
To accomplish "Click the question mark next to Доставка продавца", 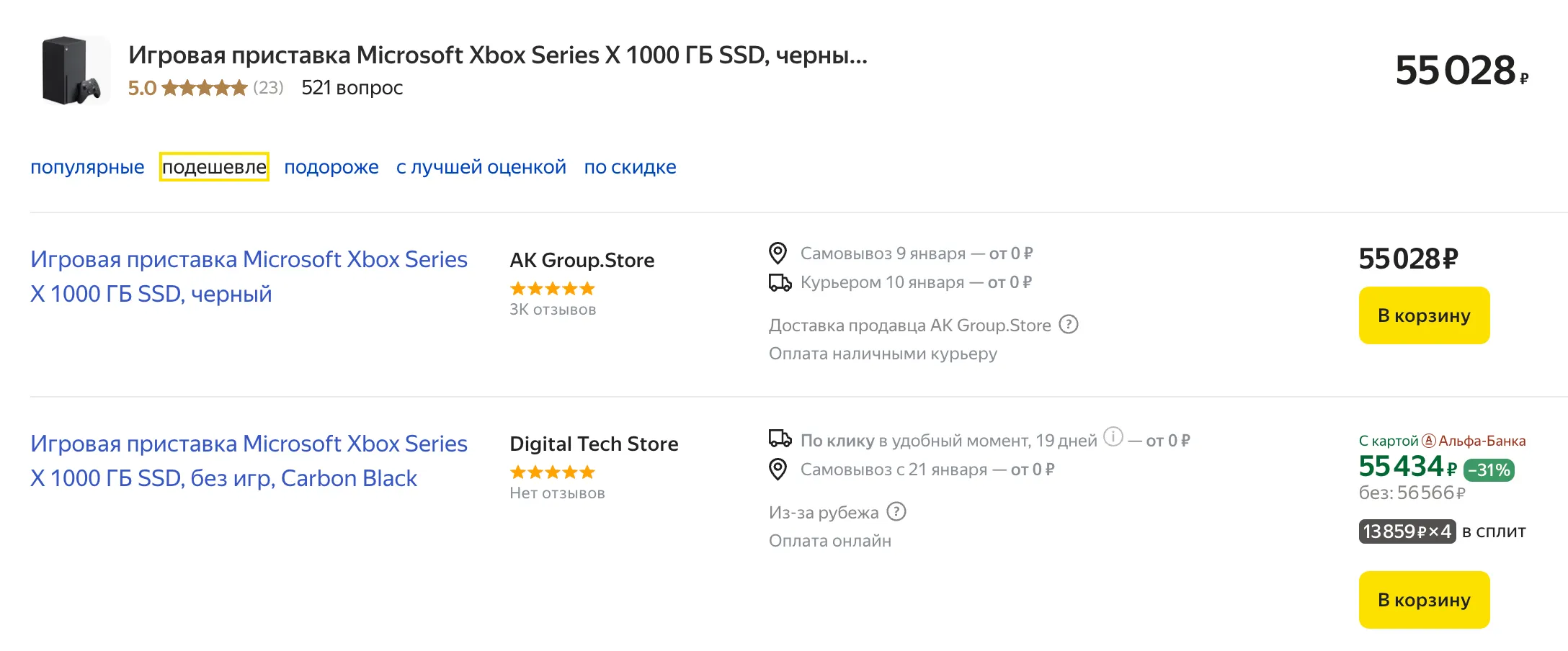I will pyautogui.click(x=1069, y=325).
